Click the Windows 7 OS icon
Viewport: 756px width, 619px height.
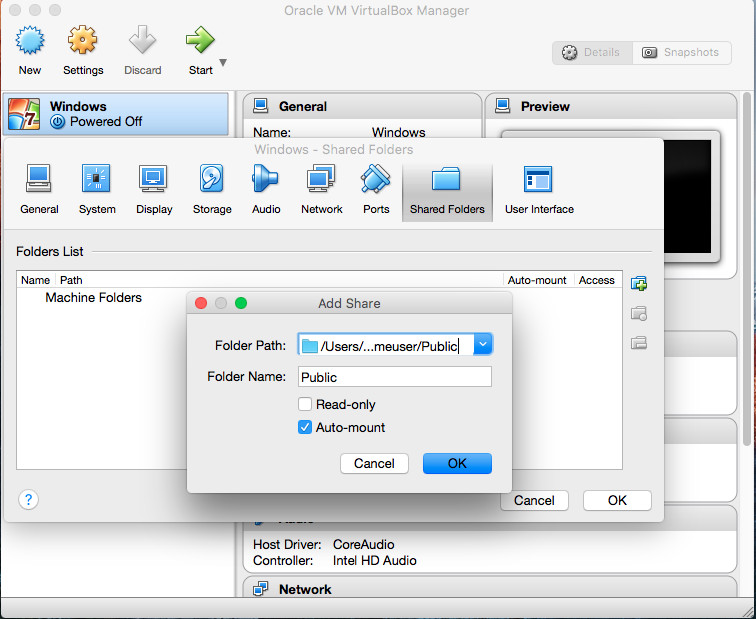point(24,114)
